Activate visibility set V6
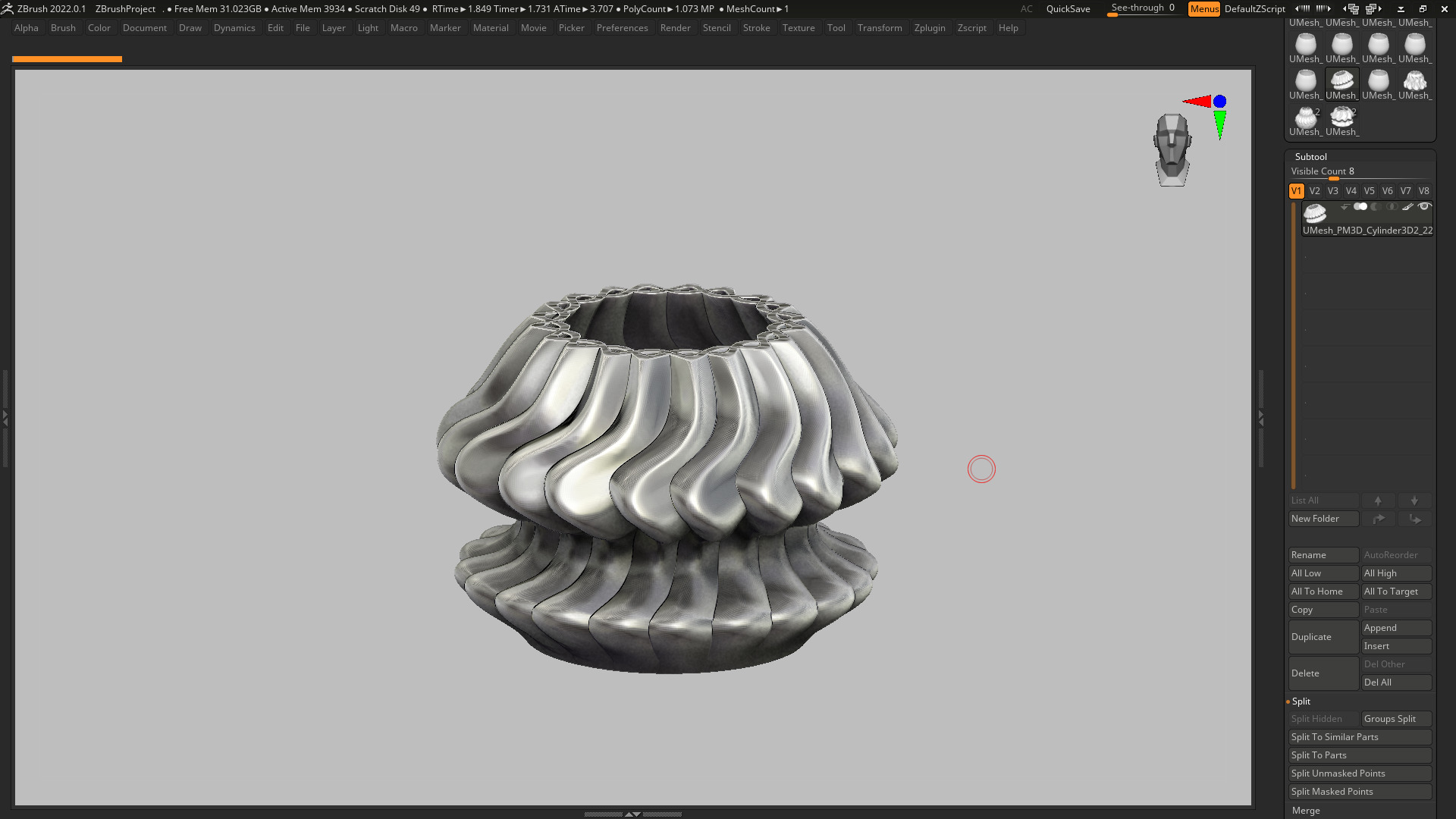This screenshot has height=819, width=1456. click(1387, 191)
